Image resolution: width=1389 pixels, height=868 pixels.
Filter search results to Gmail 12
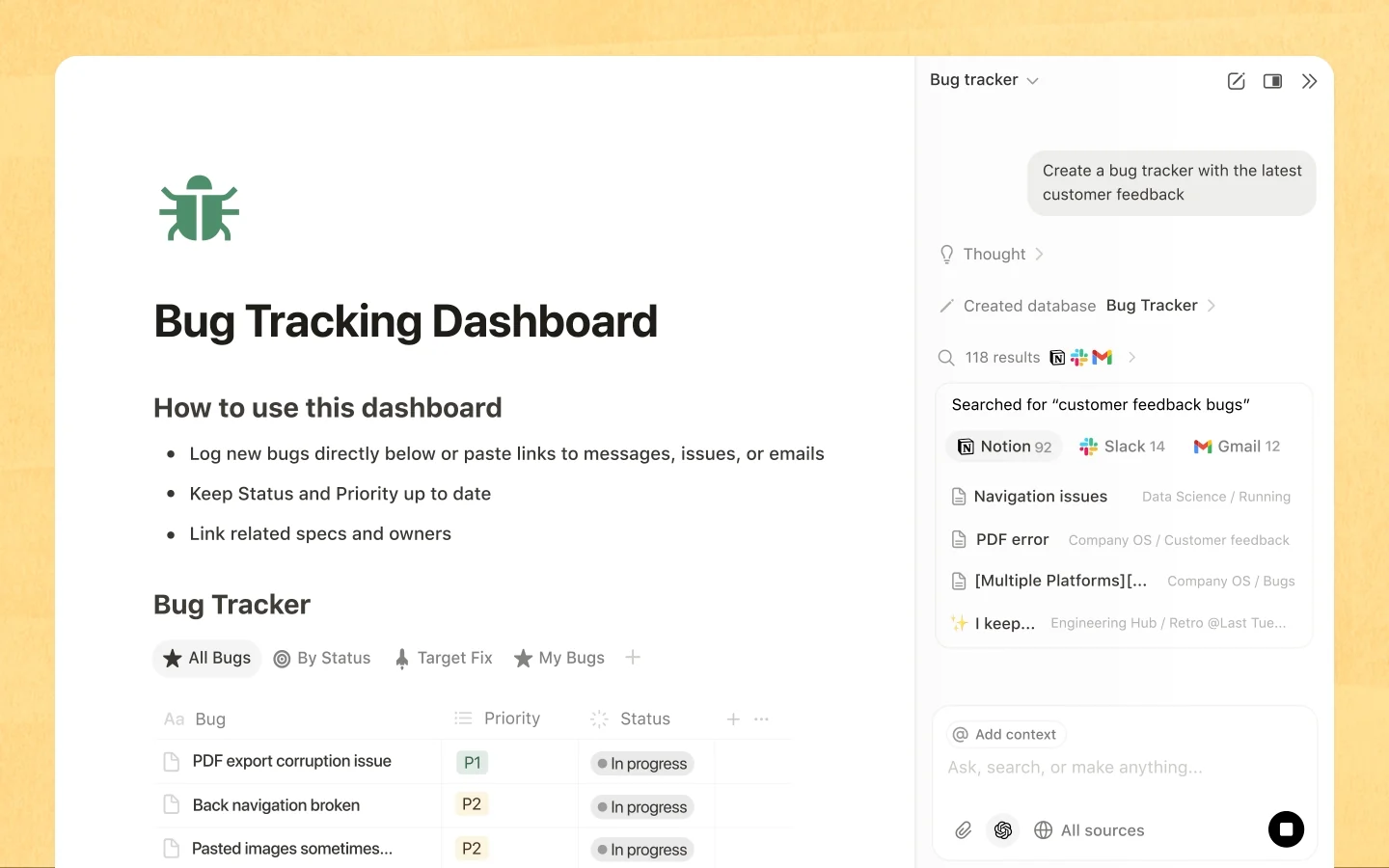[x=1237, y=447]
